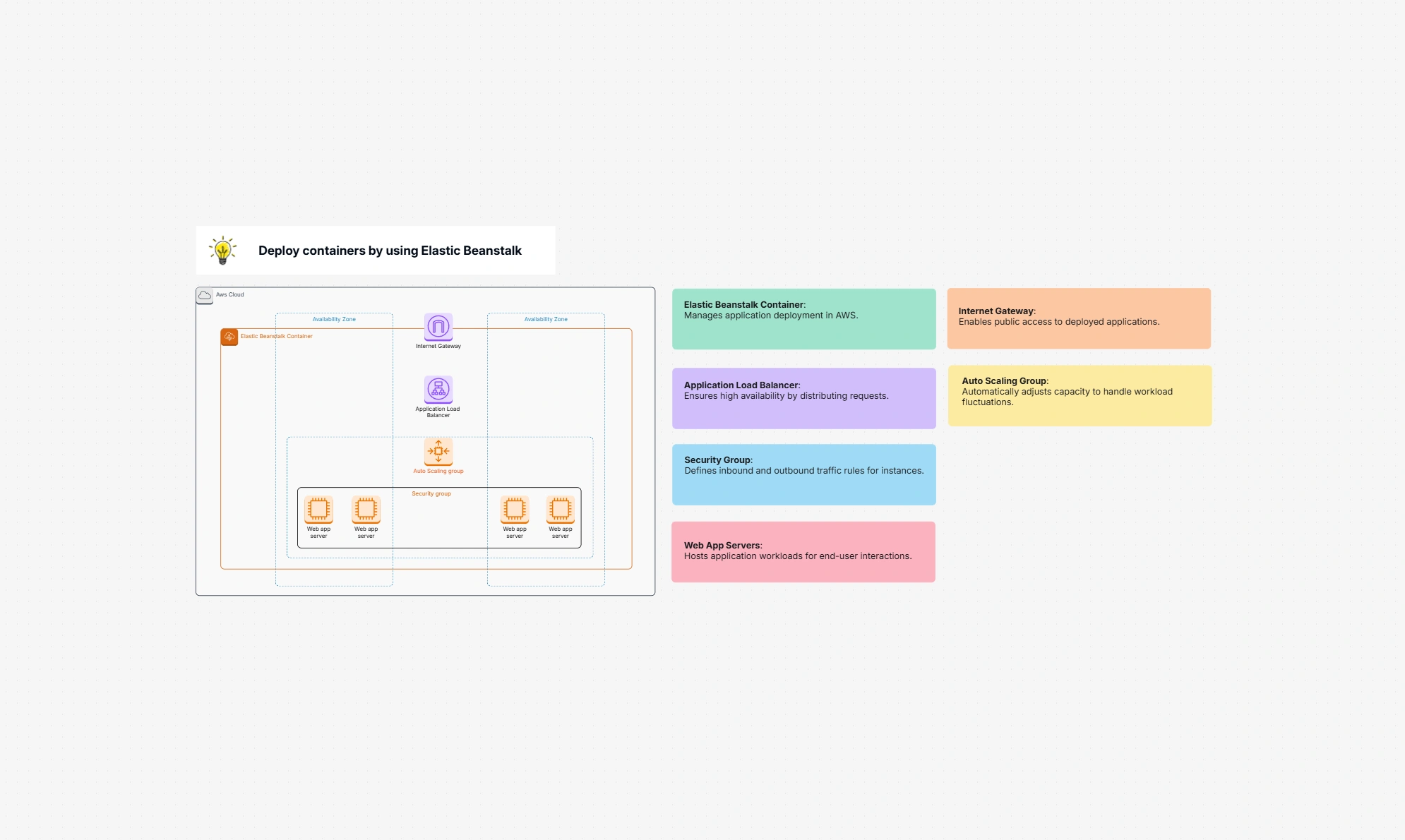Click the left 'Availability Zone' label
Viewport: 1405px width, 840px height.
334,319
